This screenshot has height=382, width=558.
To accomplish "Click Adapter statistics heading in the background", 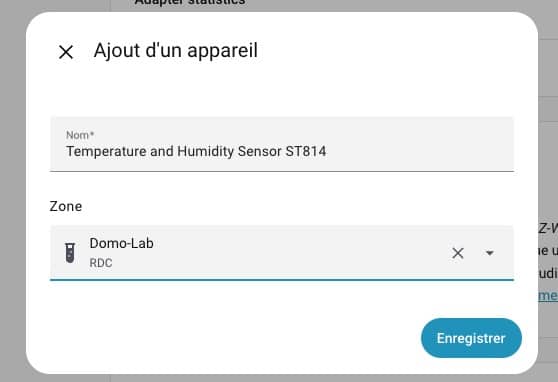I will 190,3.
